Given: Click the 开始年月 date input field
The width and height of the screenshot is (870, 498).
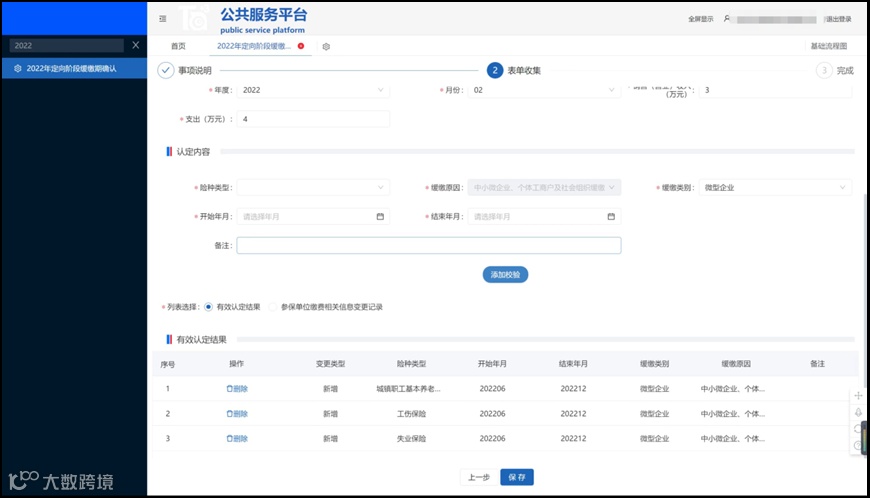Looking at the screenshot, I should click(x=313, y=216).
